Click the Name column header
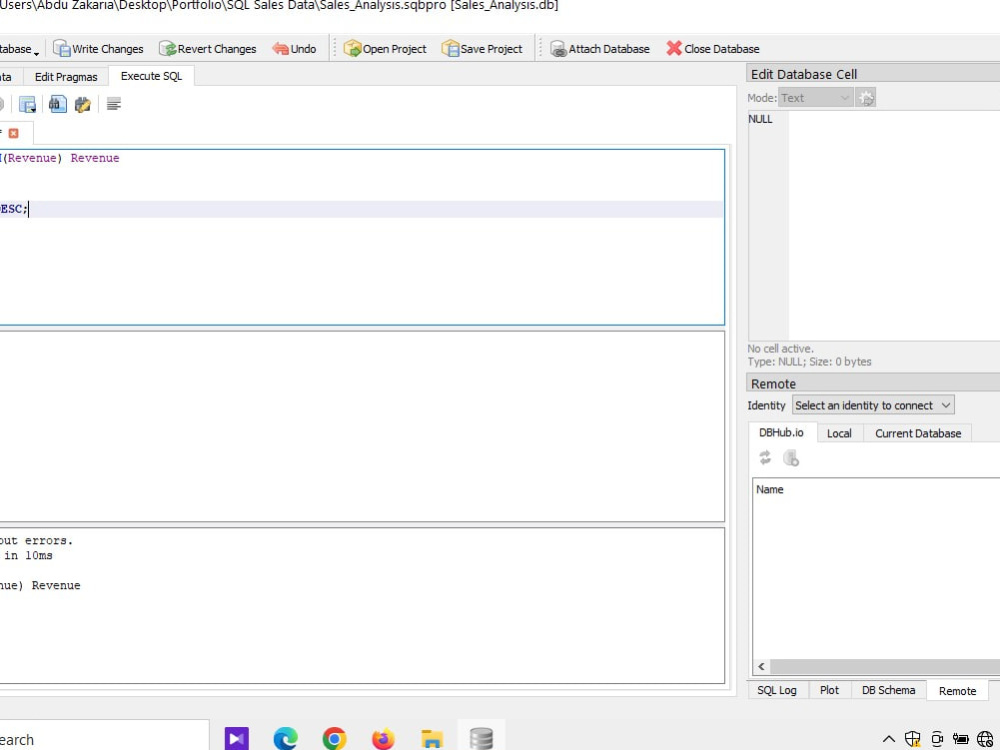The height and width of the screenshot is (750, 1000). (x=770, y=489)
